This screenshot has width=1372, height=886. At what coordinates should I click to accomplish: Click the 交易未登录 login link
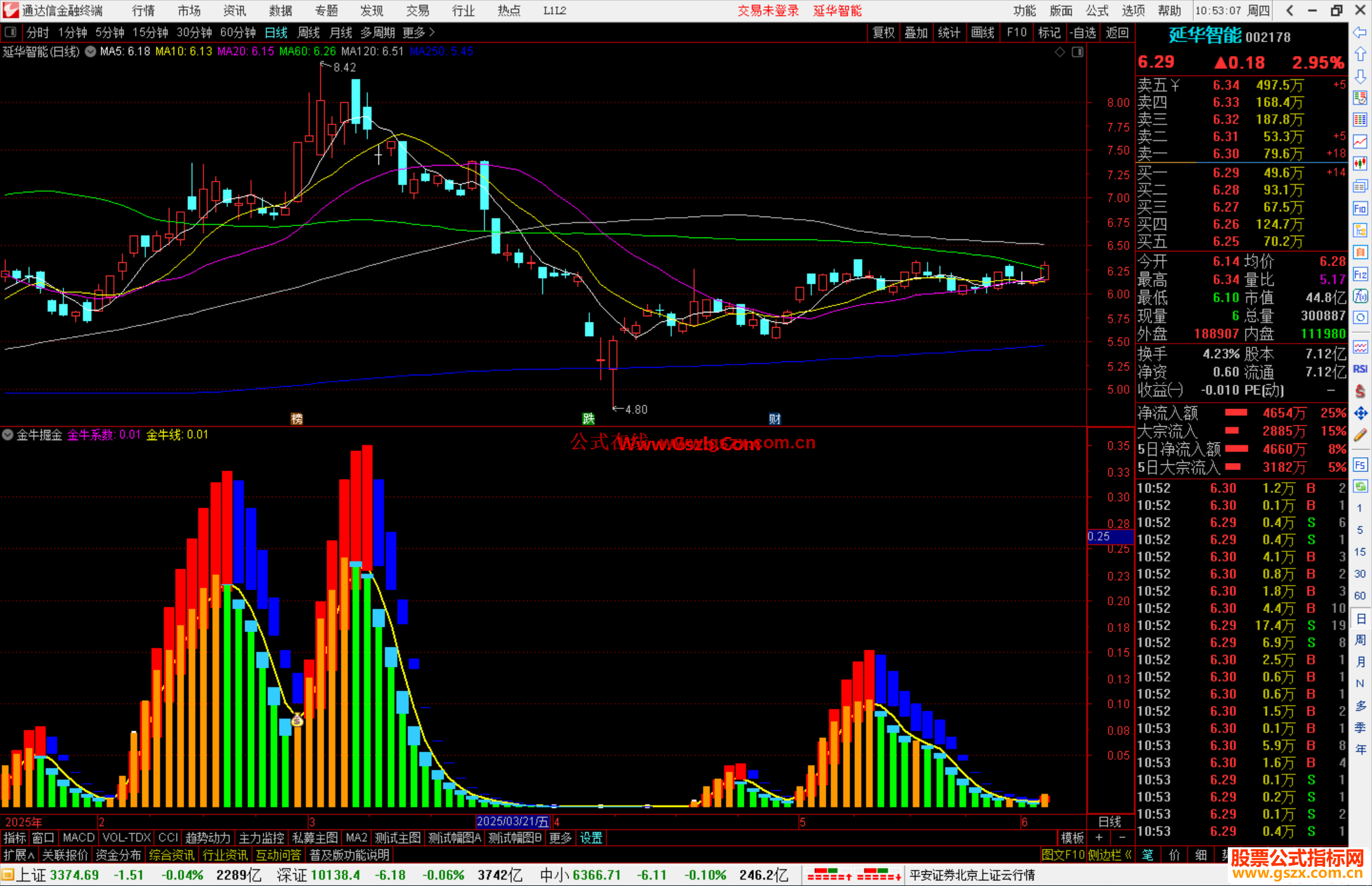768,11
